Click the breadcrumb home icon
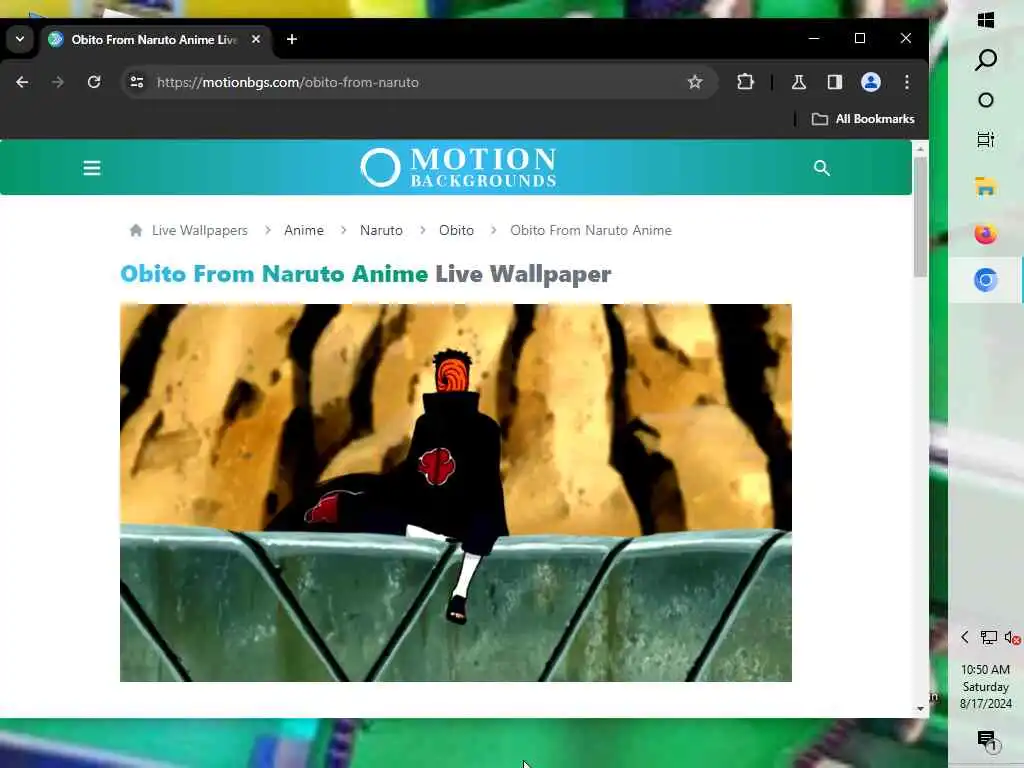The height and width of the screenshot is (768, 1024). click(136, 231)
